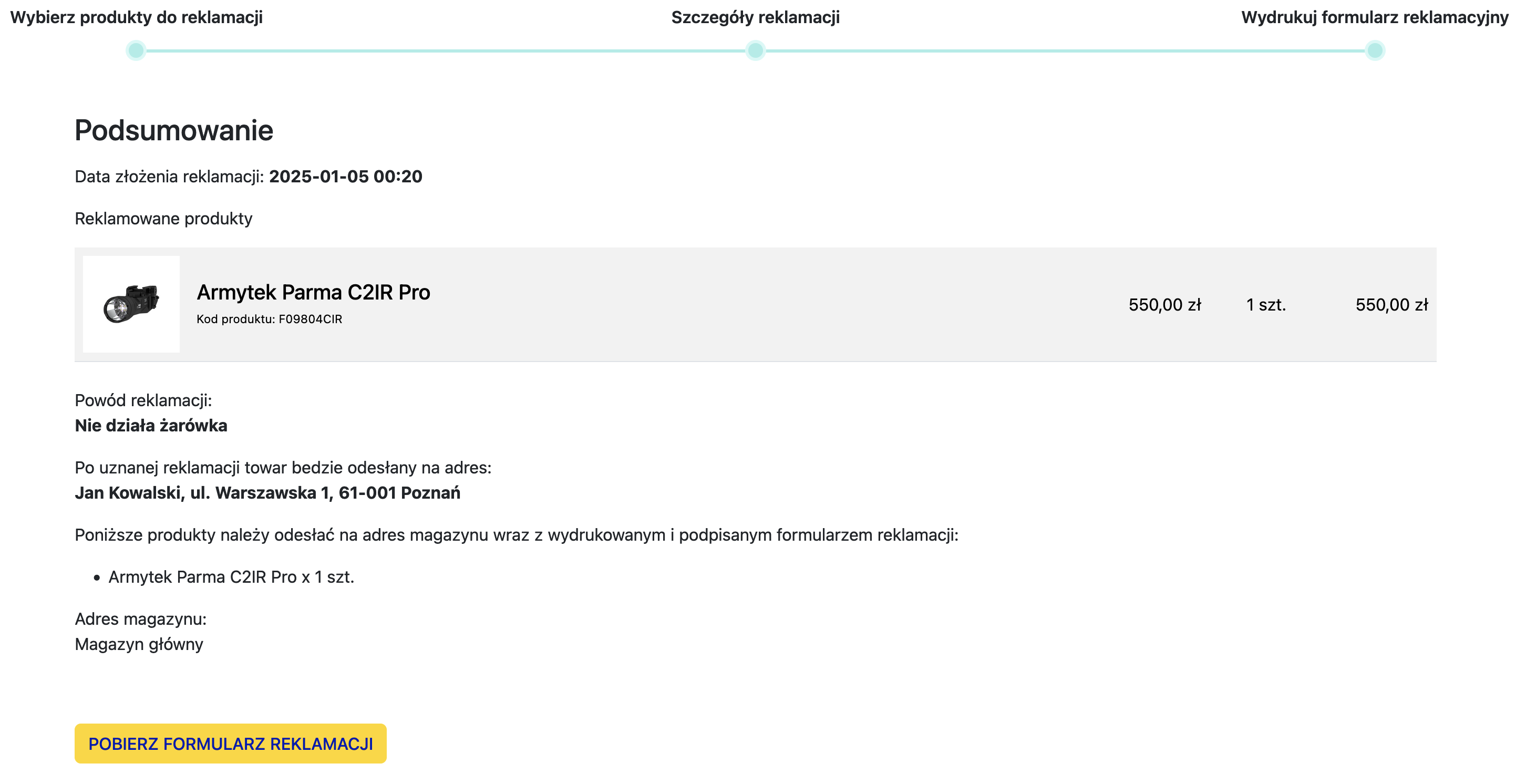Click the complaint date 2025-01-05 00:20
Image resolution: width=1526 pixels, height=784 pixels.
346,177
